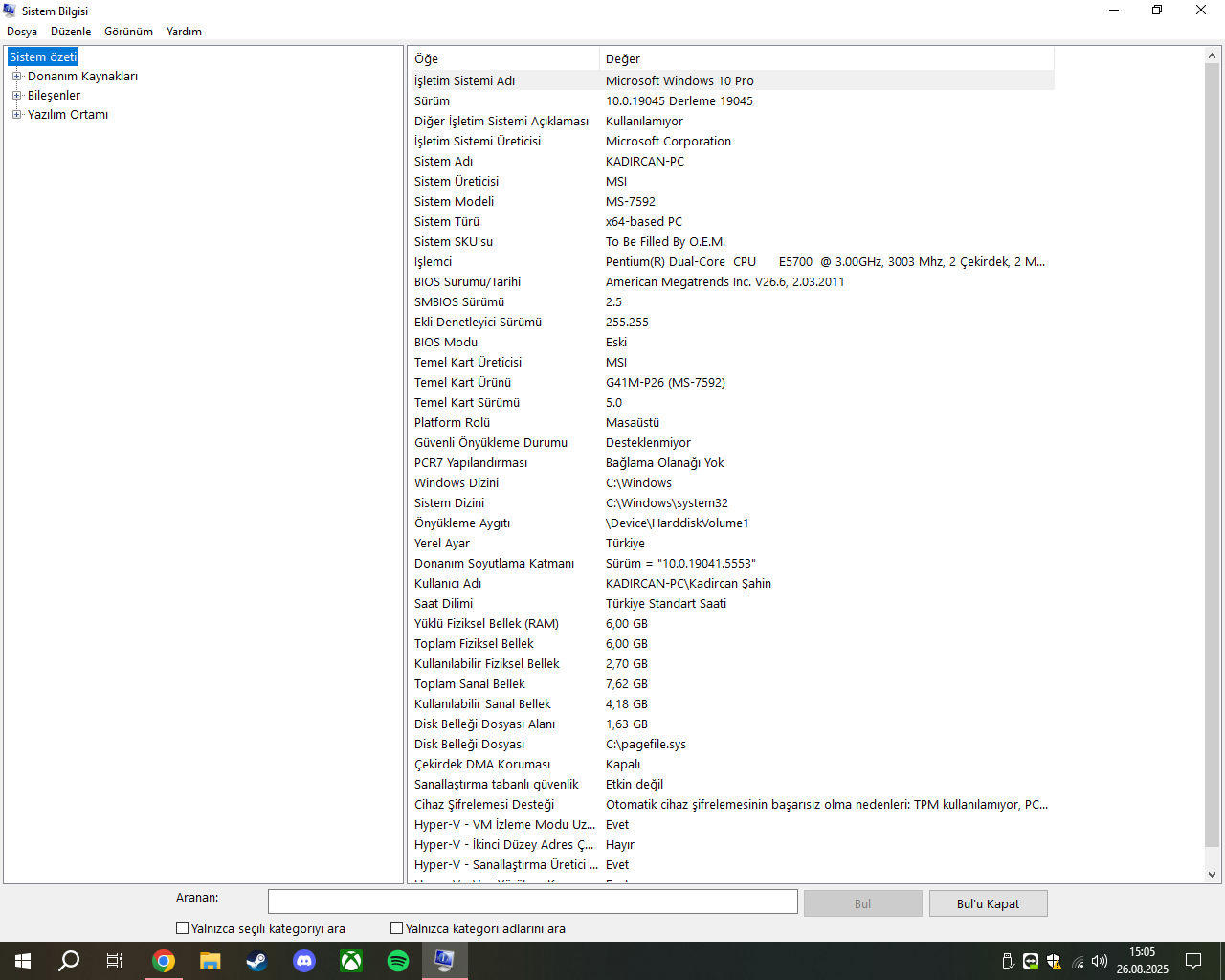This screenshot has height=980, width=1225.
Task: Click the İşlemci row label
Action: tap(433, 261)
